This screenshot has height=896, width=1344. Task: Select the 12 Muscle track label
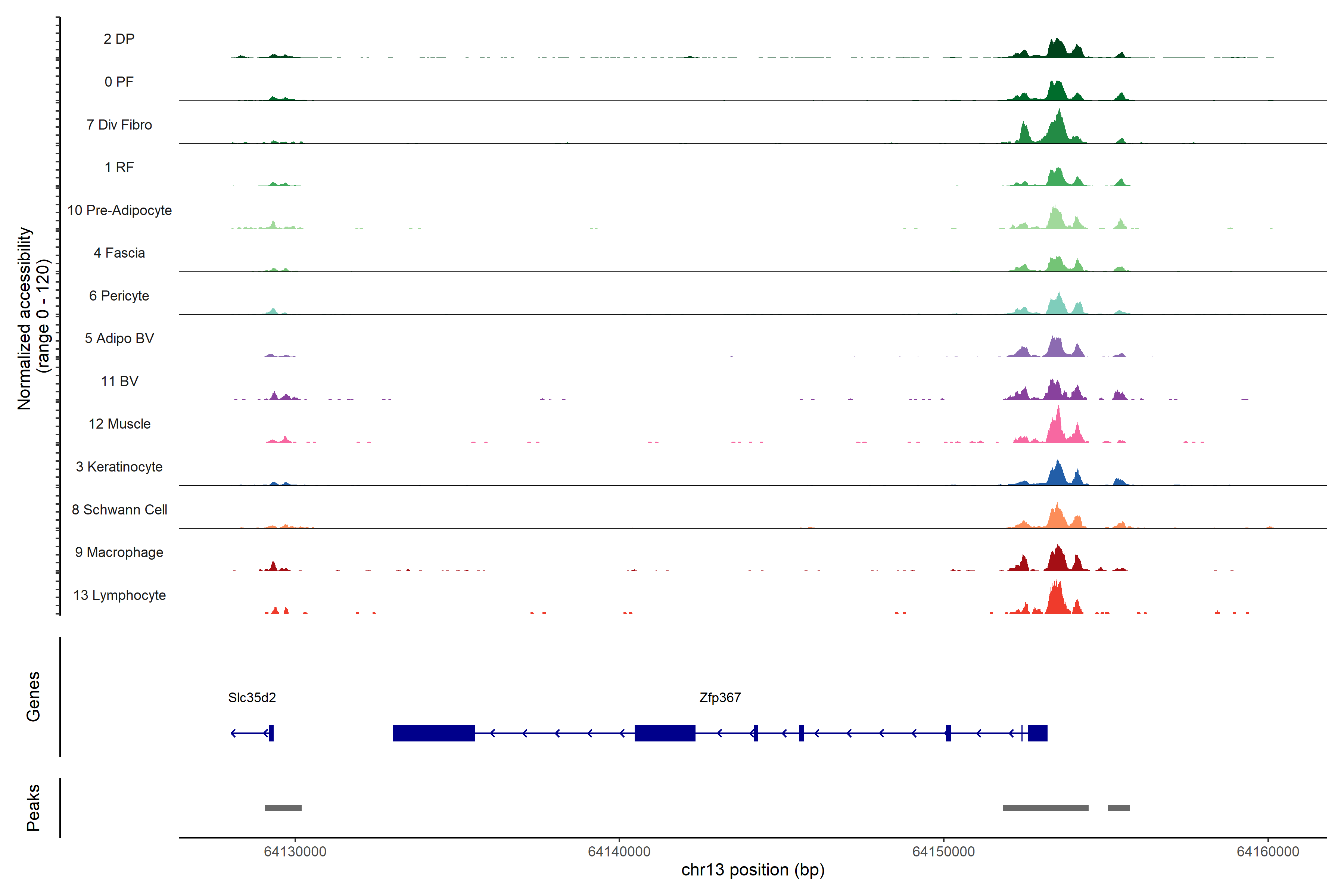(119, 423)
